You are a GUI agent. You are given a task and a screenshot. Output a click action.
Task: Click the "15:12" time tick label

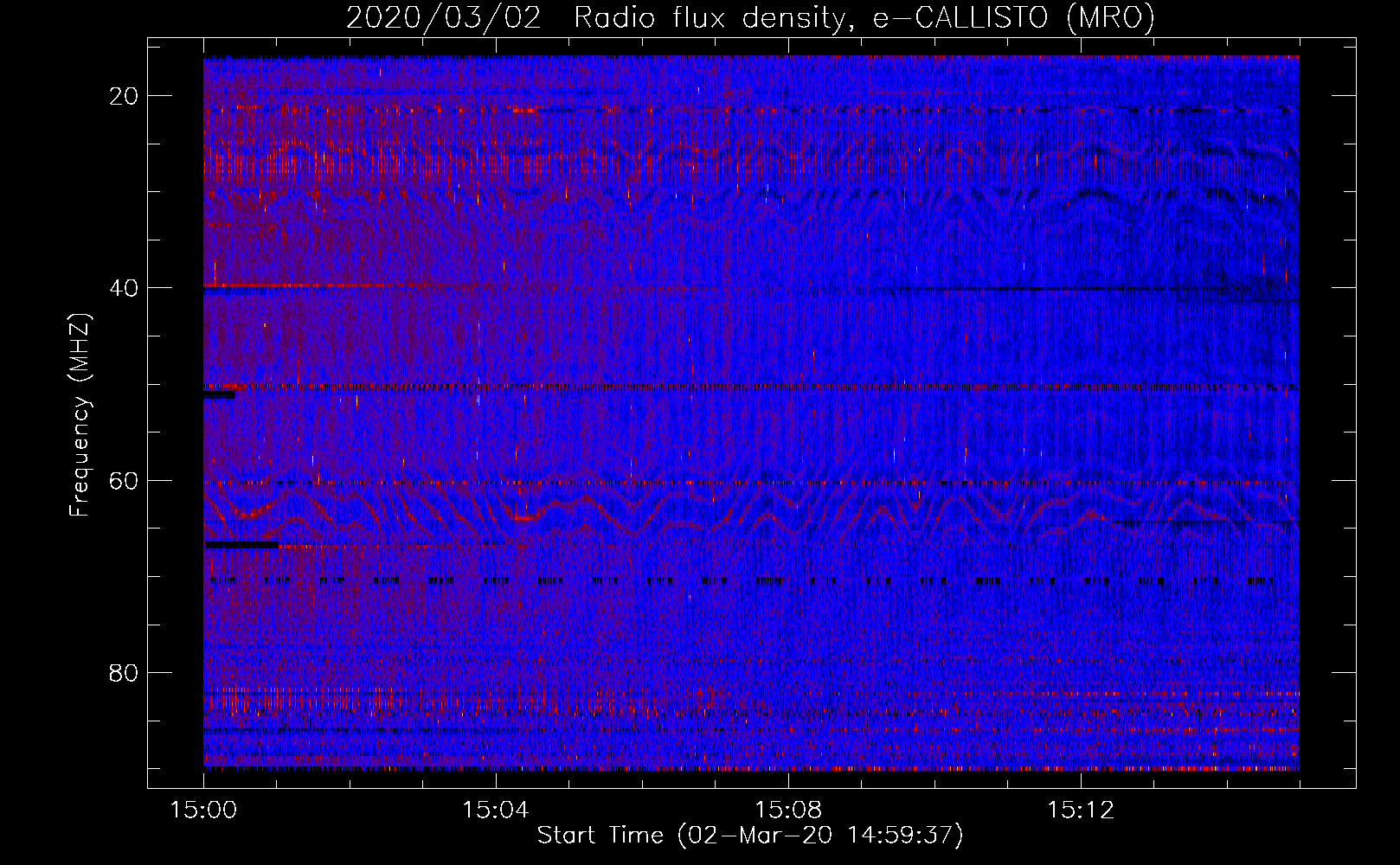[x=1080, y=811]
